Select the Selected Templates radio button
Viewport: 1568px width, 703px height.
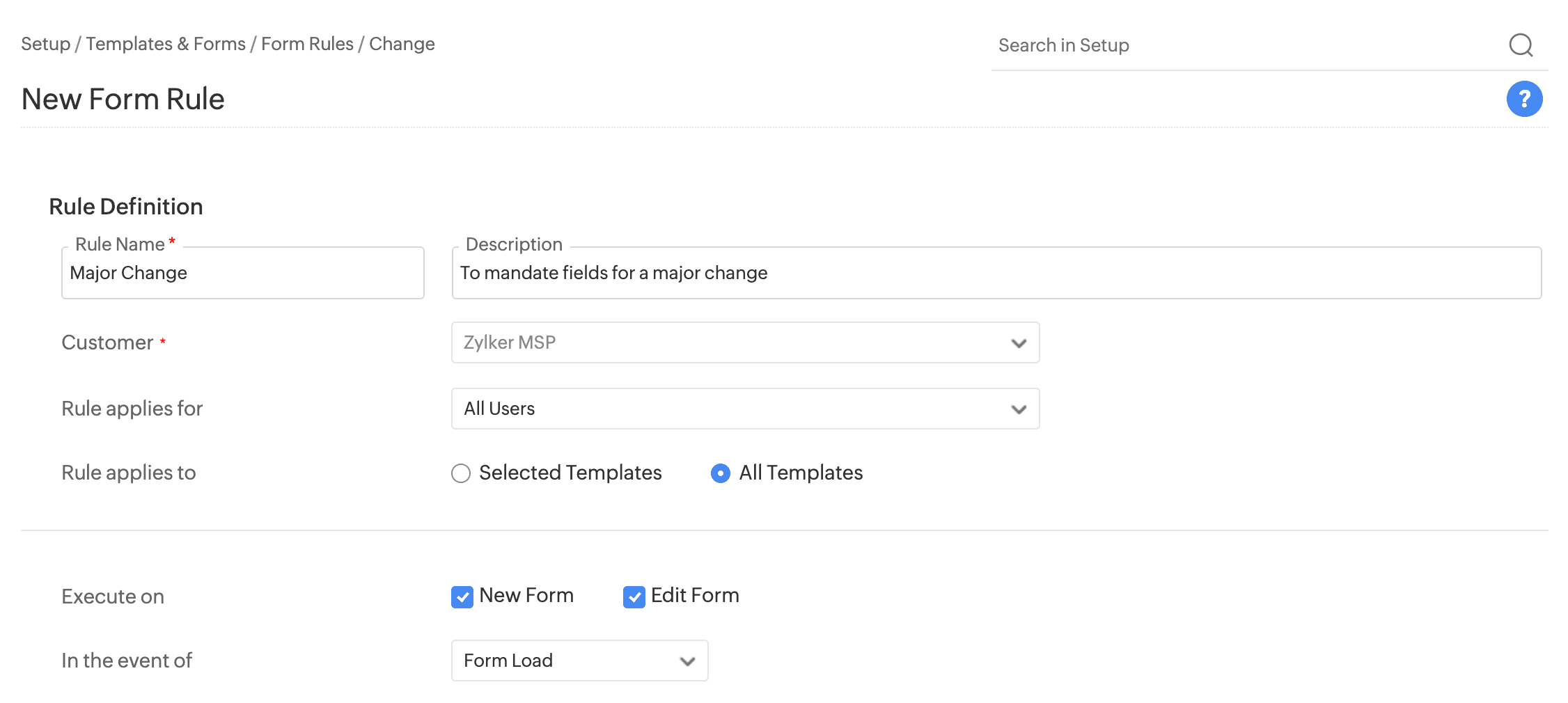click(461, 473)
